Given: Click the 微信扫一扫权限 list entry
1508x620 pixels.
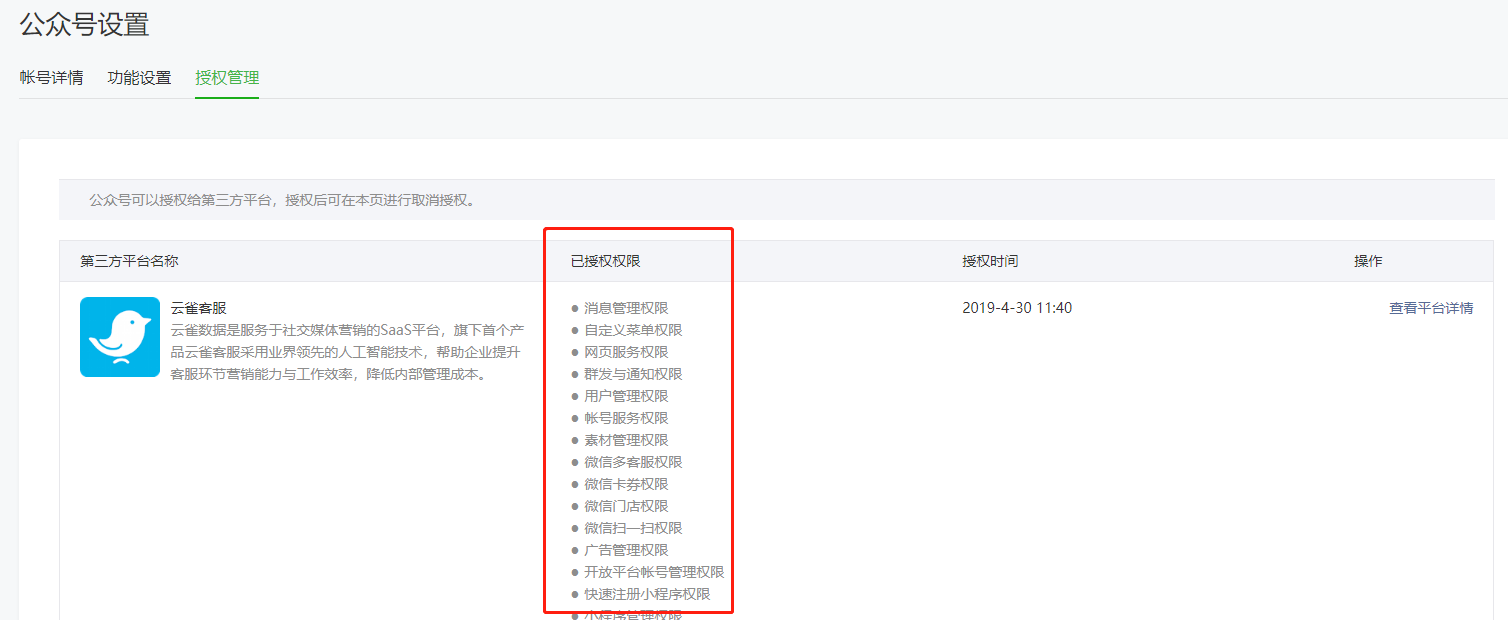Looking at the screenshot, I should click(633, 528).
